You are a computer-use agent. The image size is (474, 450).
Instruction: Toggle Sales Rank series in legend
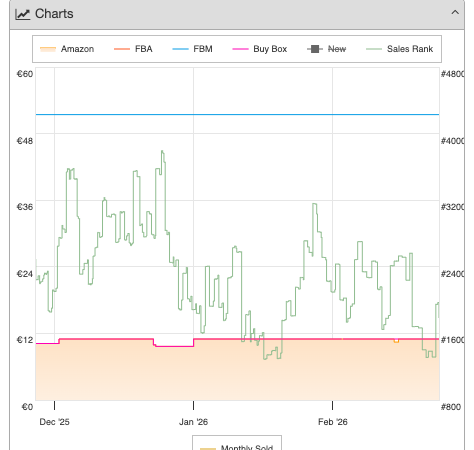[x=399, y=49]
